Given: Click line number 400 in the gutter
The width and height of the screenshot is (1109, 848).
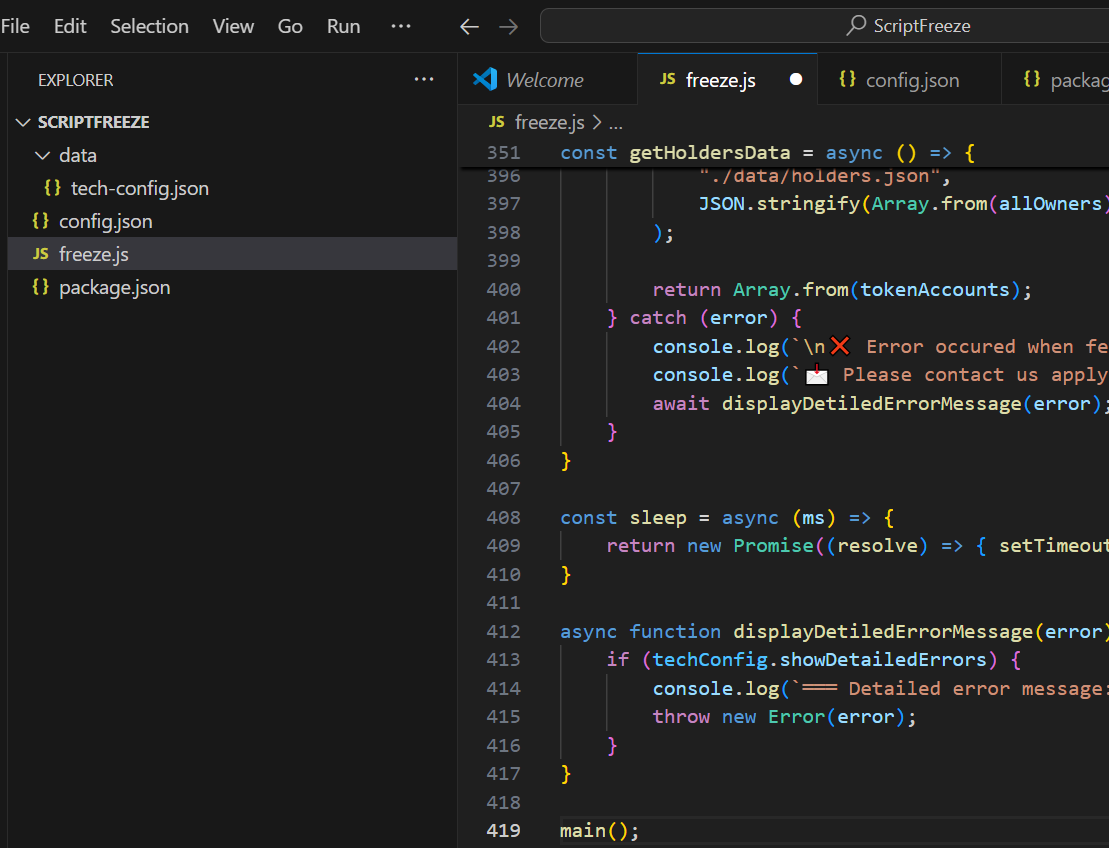Looking at the screenshot, I should coord(503,289).
